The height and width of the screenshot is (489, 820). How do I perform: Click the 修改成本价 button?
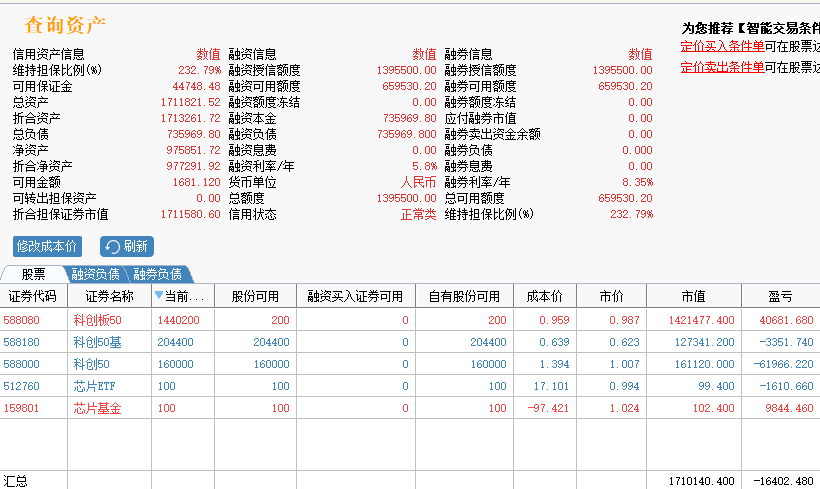coord(47,246)
